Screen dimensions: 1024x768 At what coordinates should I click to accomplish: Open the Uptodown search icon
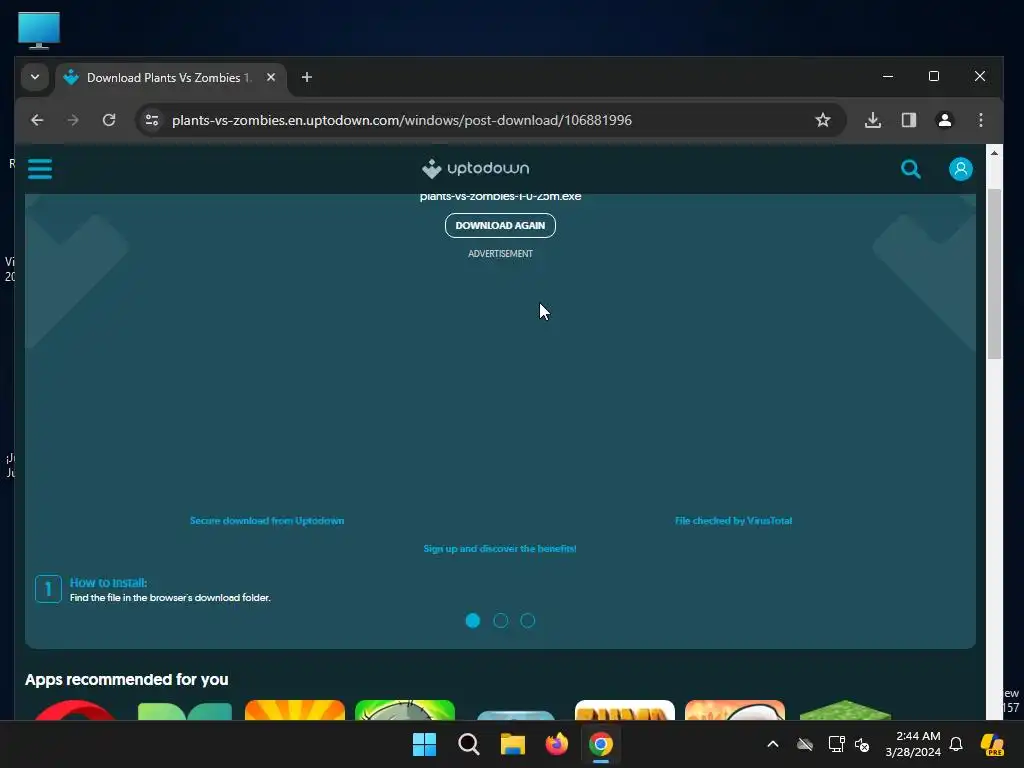910,169
